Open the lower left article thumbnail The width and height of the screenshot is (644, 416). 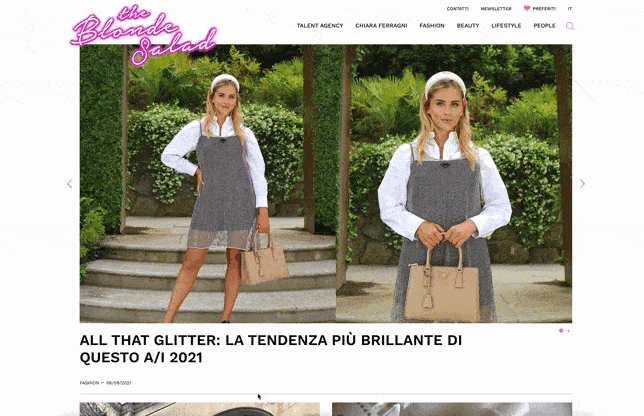tap(200, 409)
